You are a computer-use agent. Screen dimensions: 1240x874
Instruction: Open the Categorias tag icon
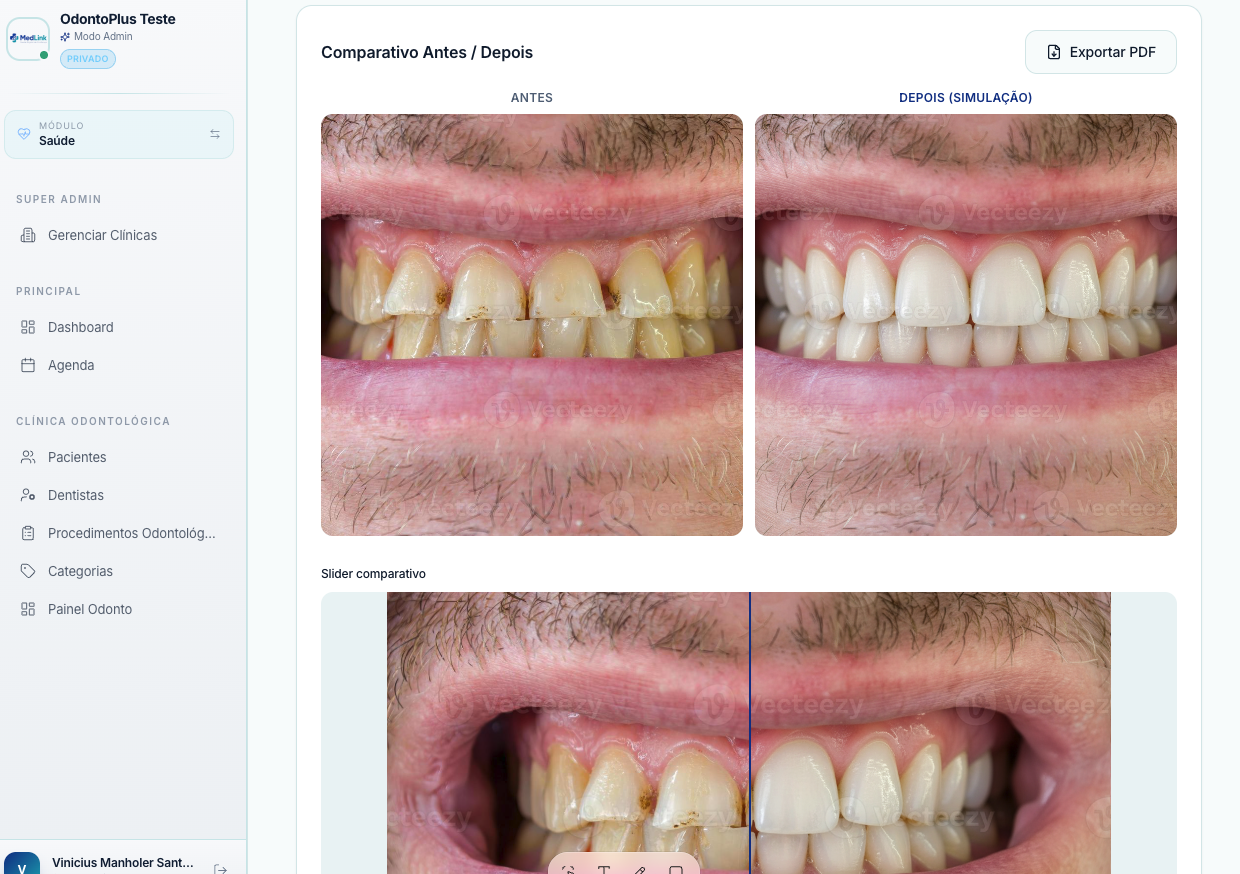(x=28, y=571)
